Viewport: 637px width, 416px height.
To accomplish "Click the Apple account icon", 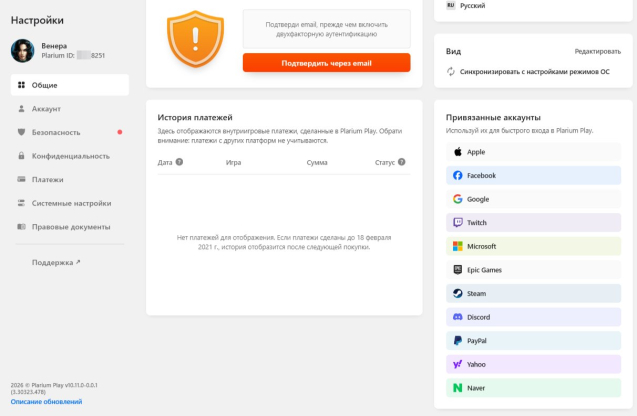I will coord(457,152).
